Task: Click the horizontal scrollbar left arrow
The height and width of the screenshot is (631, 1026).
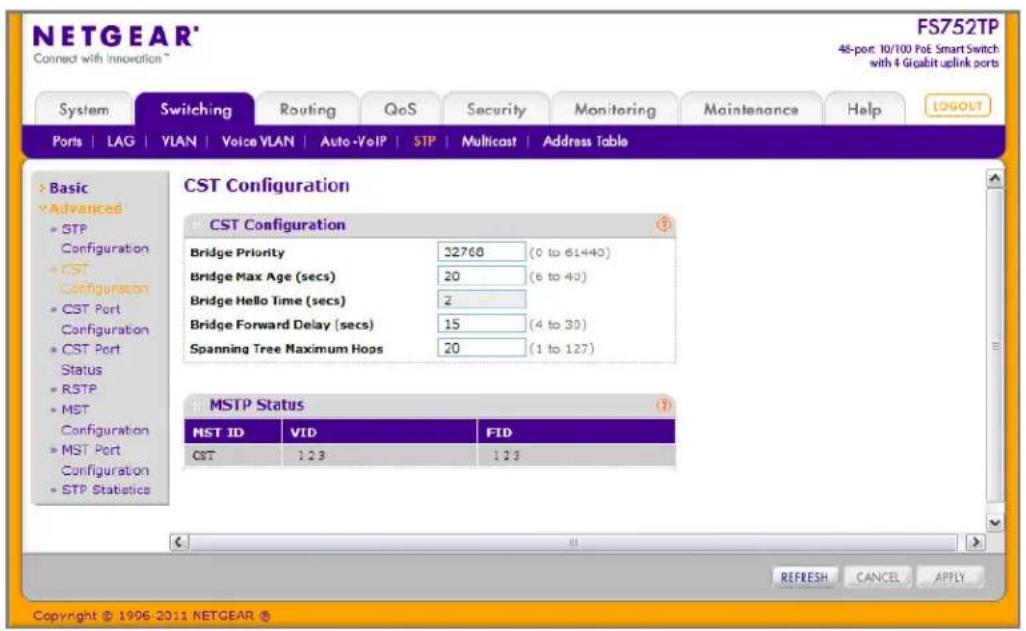Action: click(179, 542)
